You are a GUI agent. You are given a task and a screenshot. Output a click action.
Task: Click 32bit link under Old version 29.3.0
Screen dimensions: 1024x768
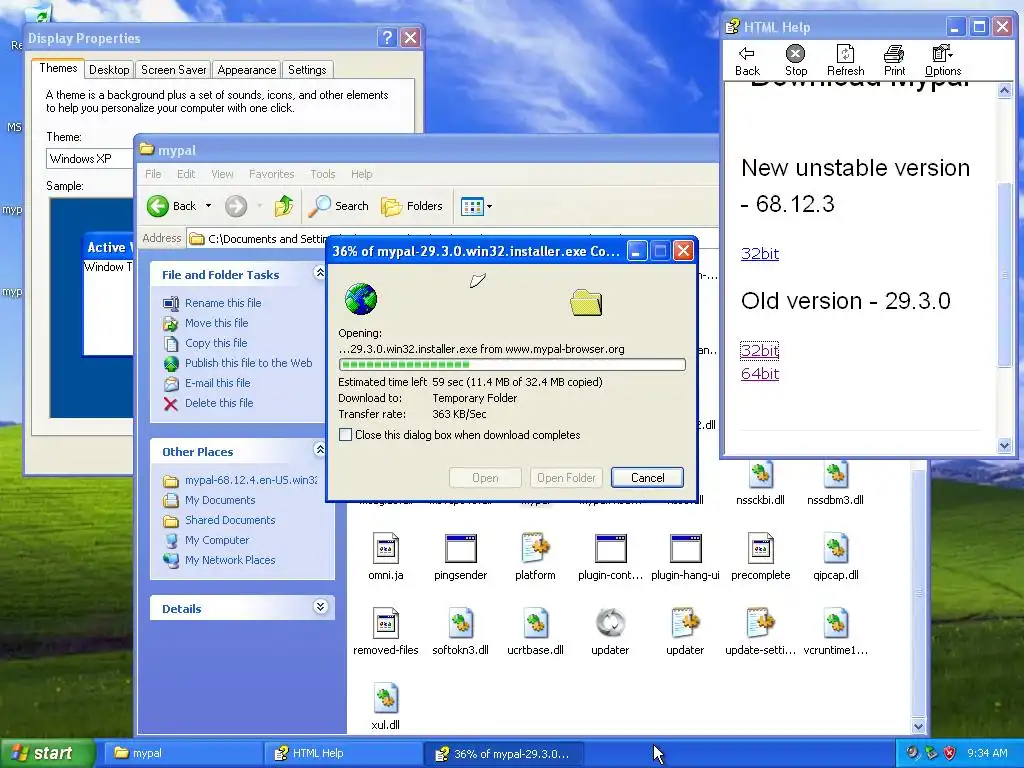tap(760, 351)
